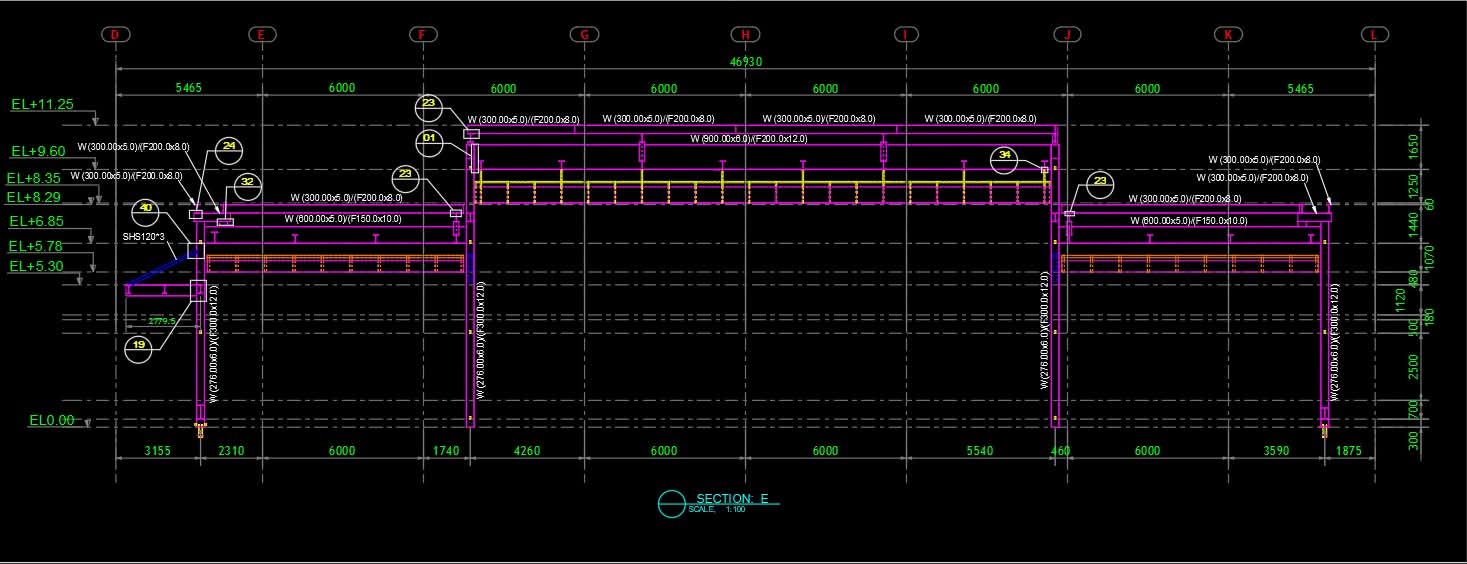Viewport: 1467px width, 564px height.
Task: Click detail callout bubble 01
Action: pyautogui.click(x=430, y=138)
